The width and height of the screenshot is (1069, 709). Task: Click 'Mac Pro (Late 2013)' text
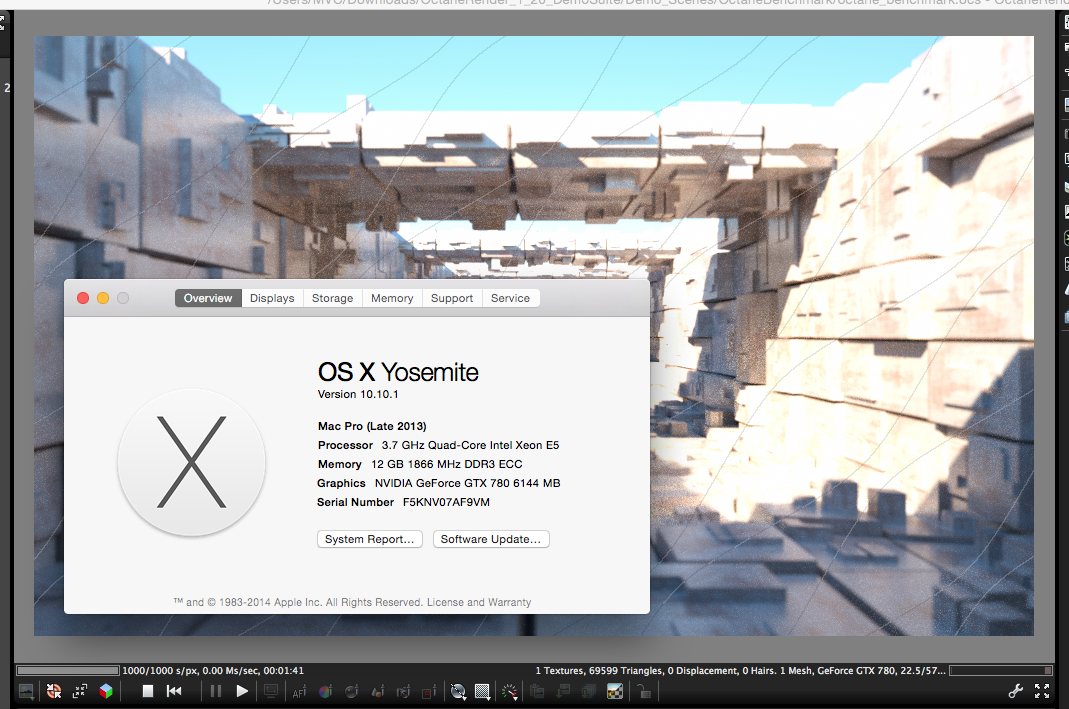pyautogui.click(x=372, y=426)
